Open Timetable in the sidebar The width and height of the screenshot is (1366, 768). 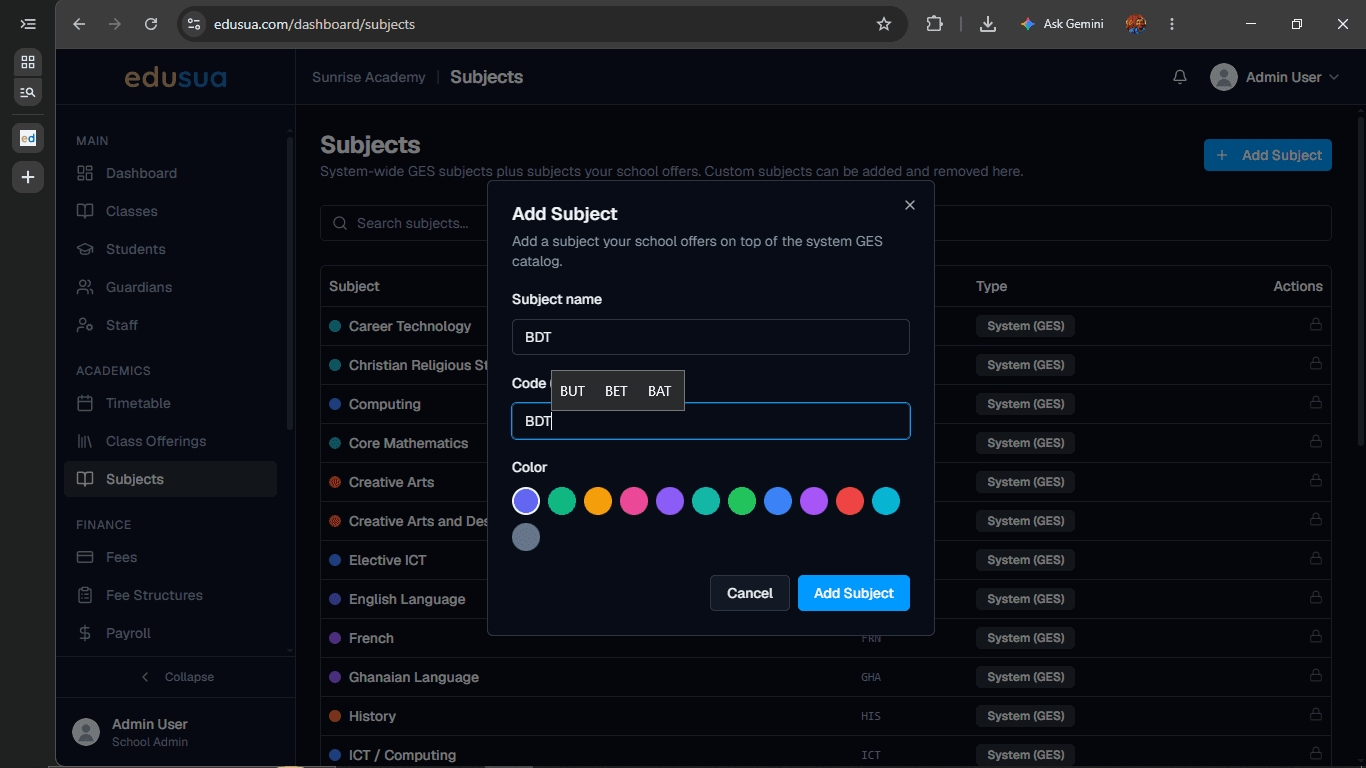point(170,403)
